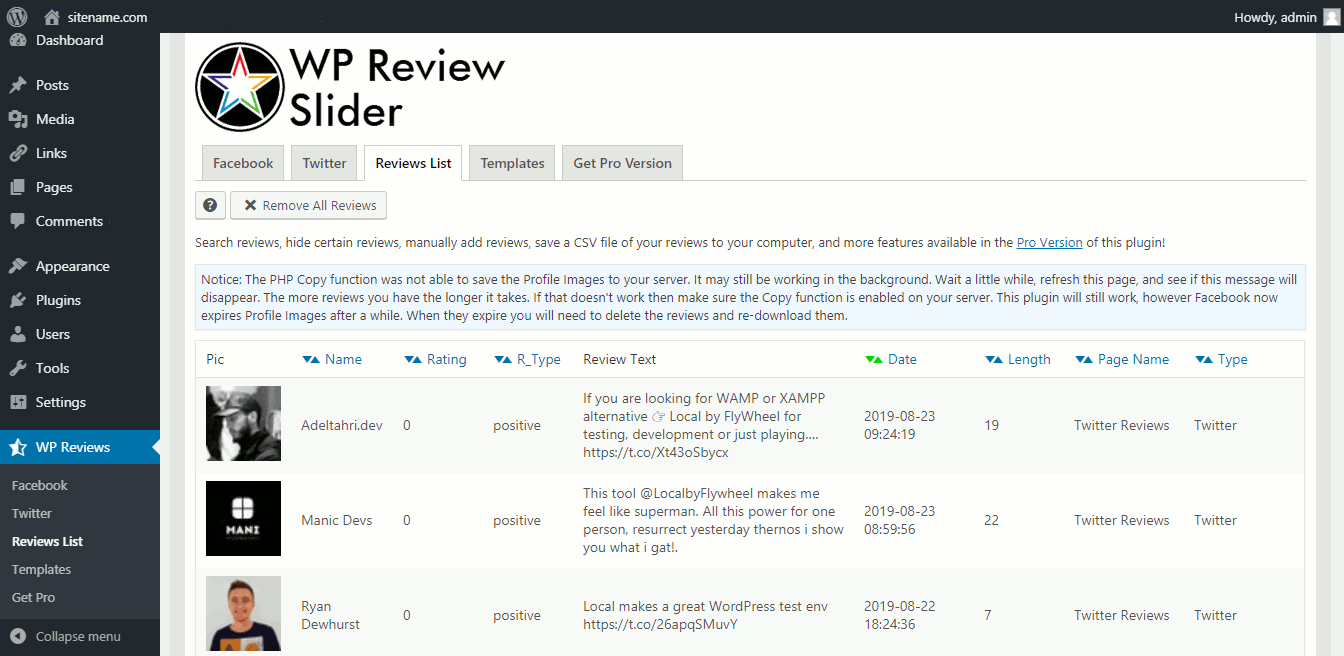This screenshot has width=1344, height=656.
Task: Click the Plugins plug icon
Action: click(18, 300)
